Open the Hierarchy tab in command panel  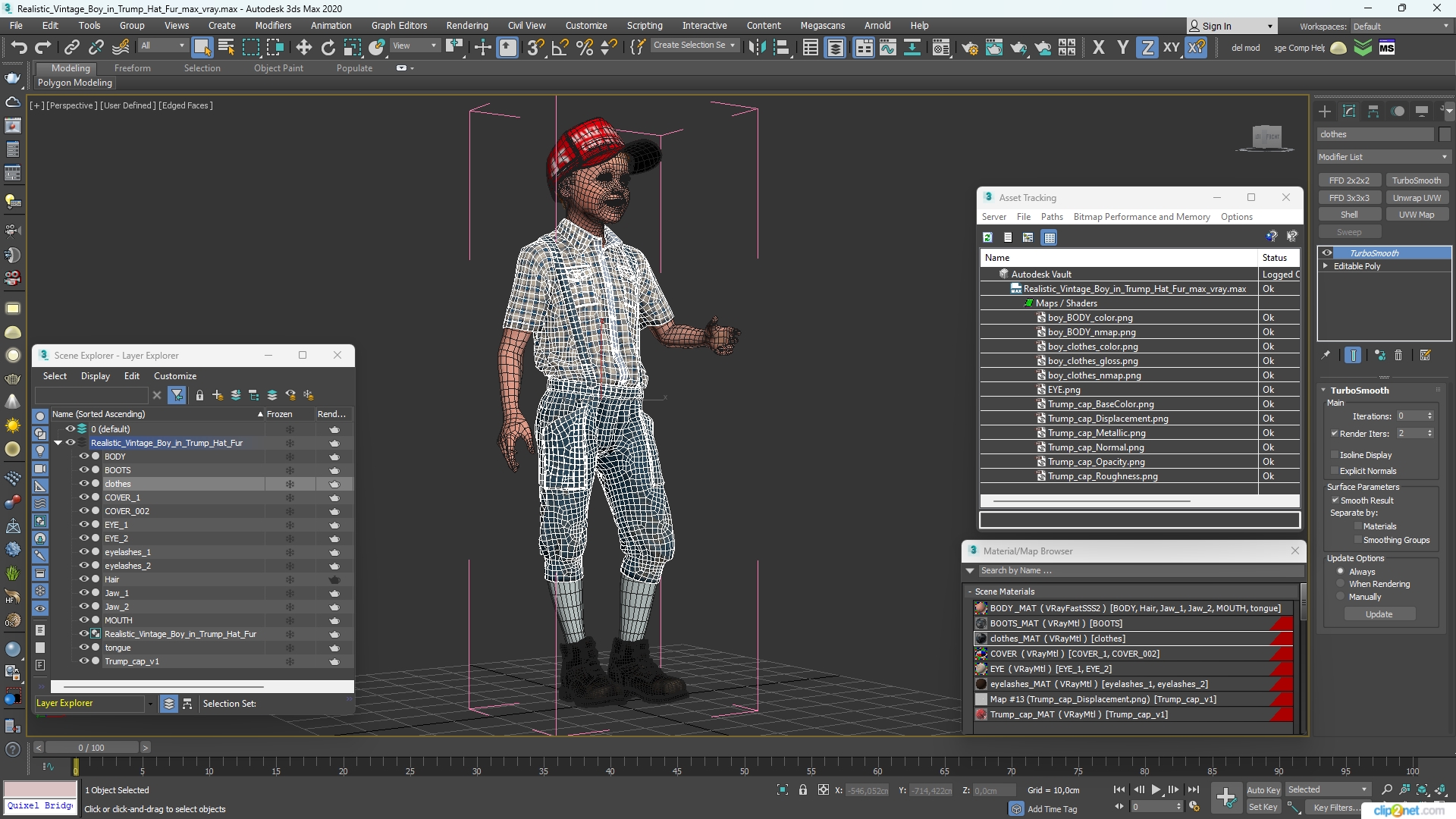(x=1373, y=111)
